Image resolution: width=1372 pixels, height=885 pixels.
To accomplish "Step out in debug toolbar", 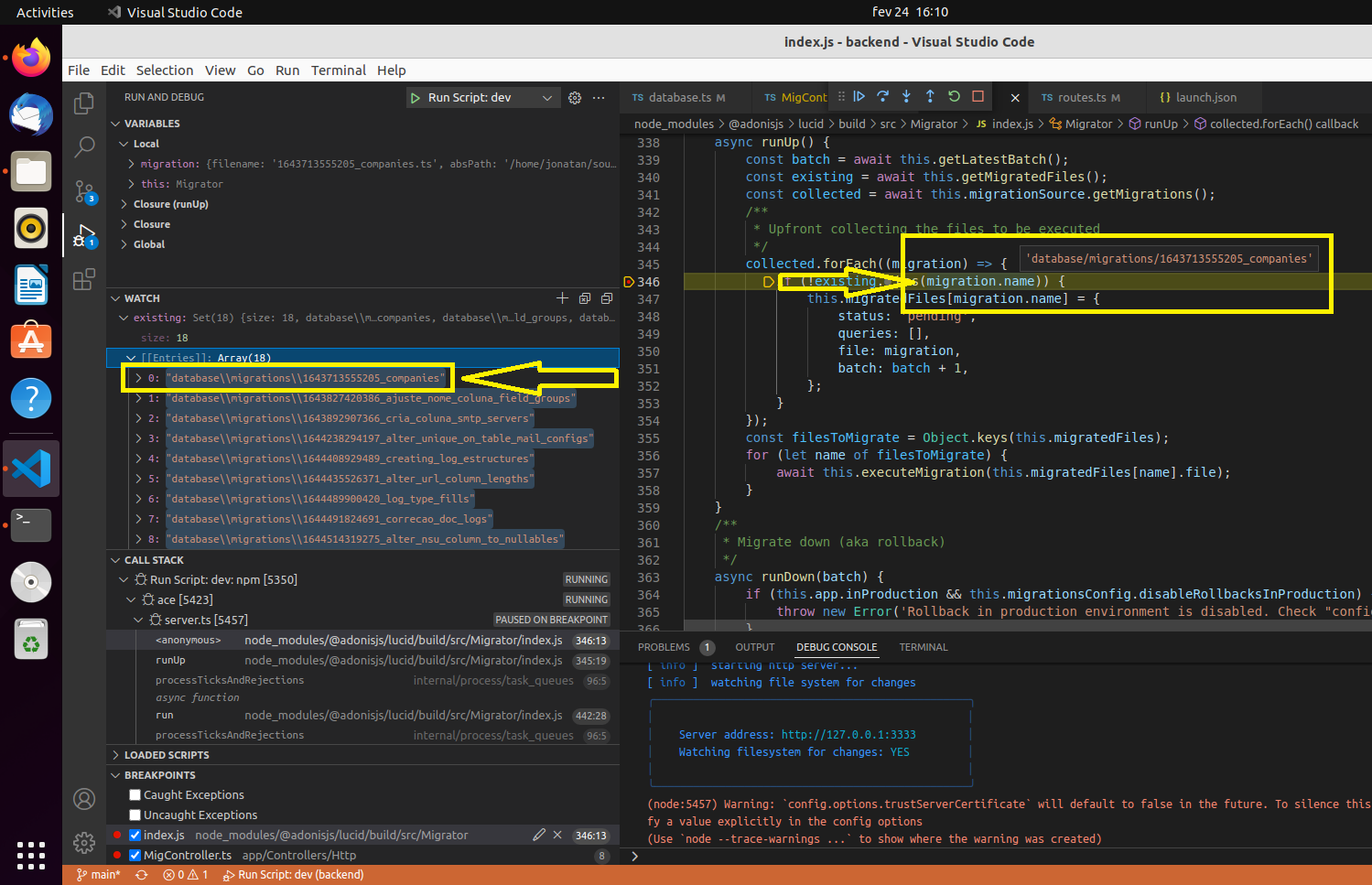I will point(930,96).
